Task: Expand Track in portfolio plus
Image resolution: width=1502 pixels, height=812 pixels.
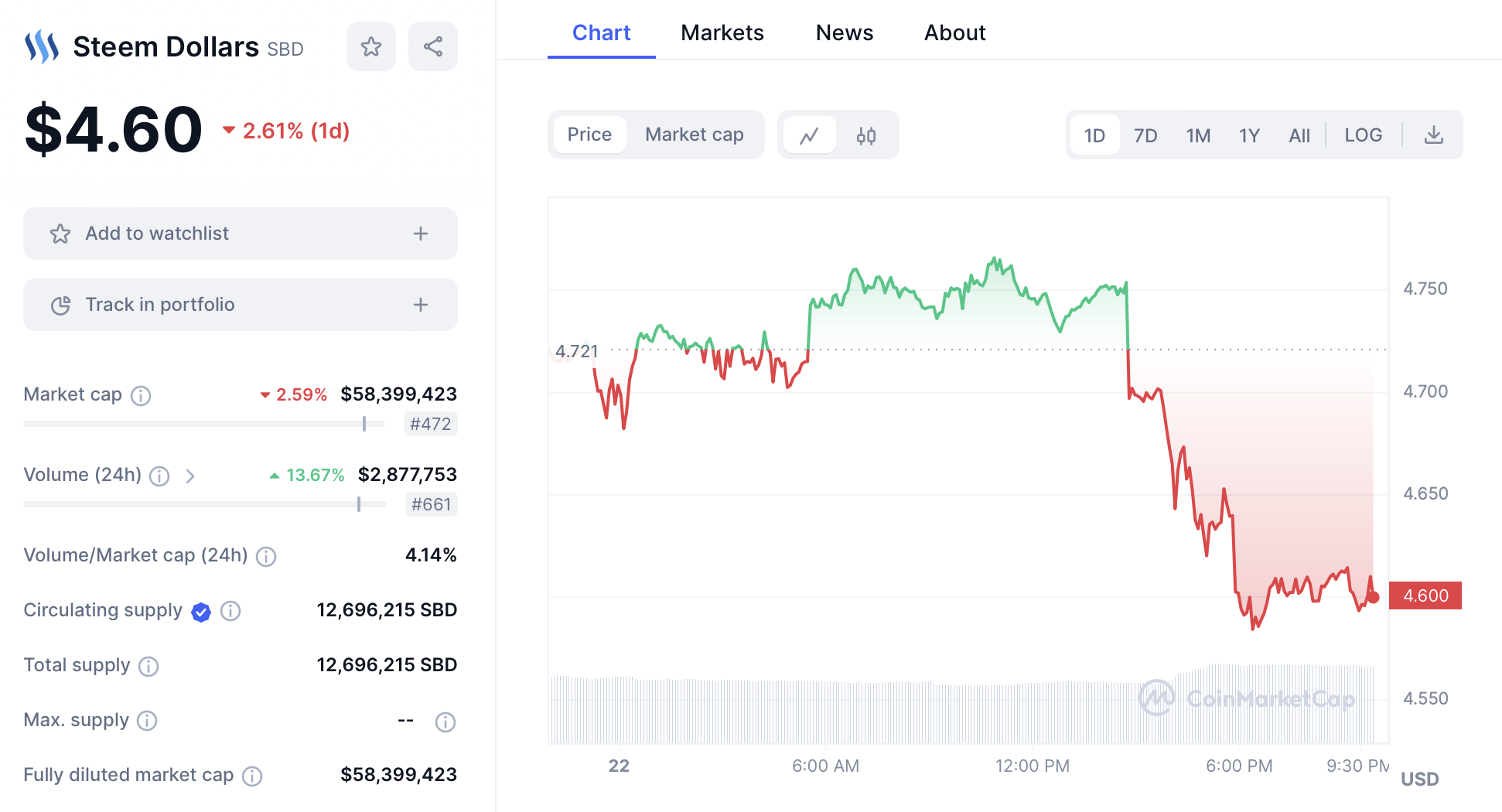Action: (421, 305)
